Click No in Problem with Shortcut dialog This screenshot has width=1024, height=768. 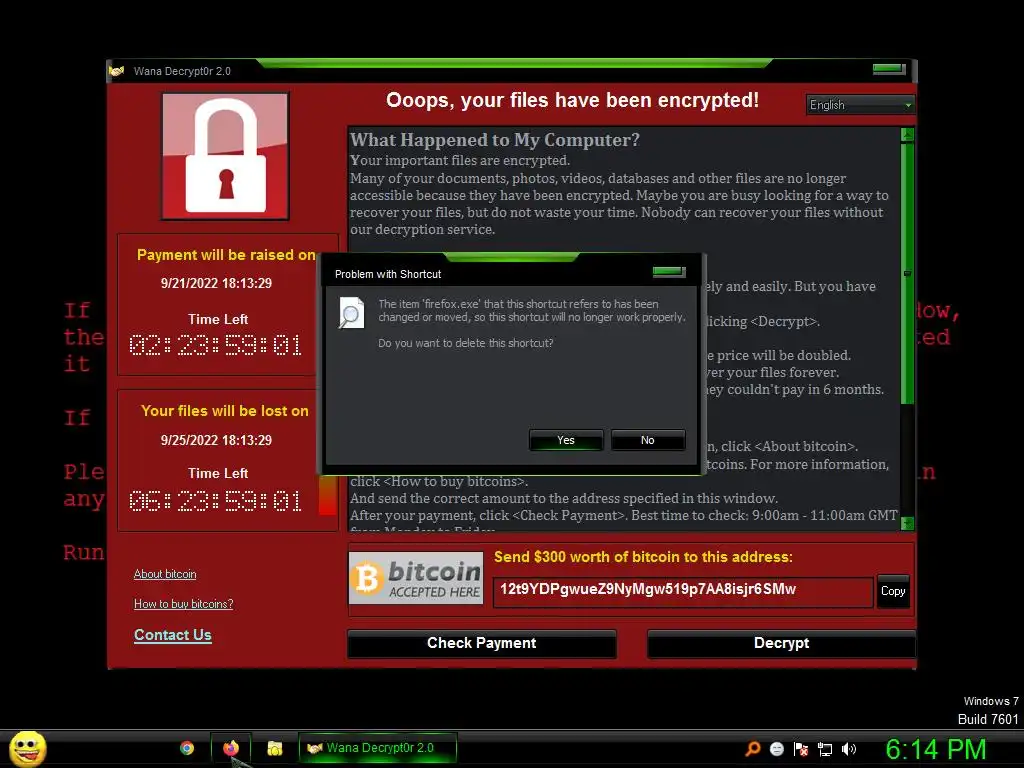click(x=647, y=440)
